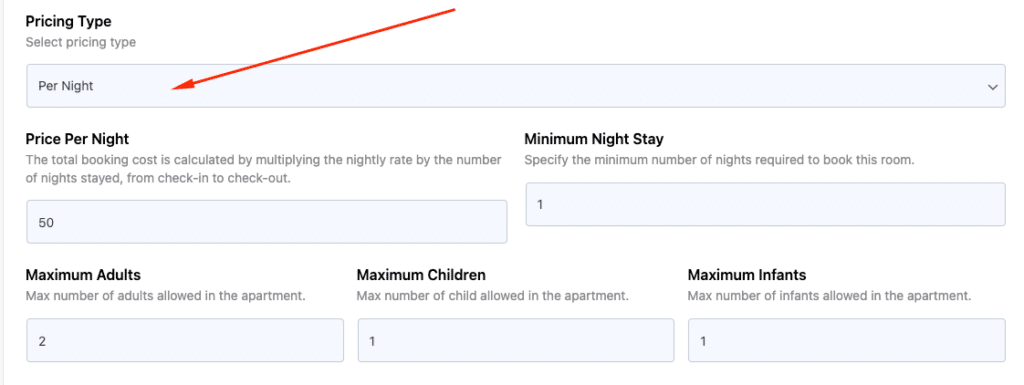This screenshot has height=385, width=1024.
Task: Focus the Price Per Night field showing 50
Action: coord(266,222)
